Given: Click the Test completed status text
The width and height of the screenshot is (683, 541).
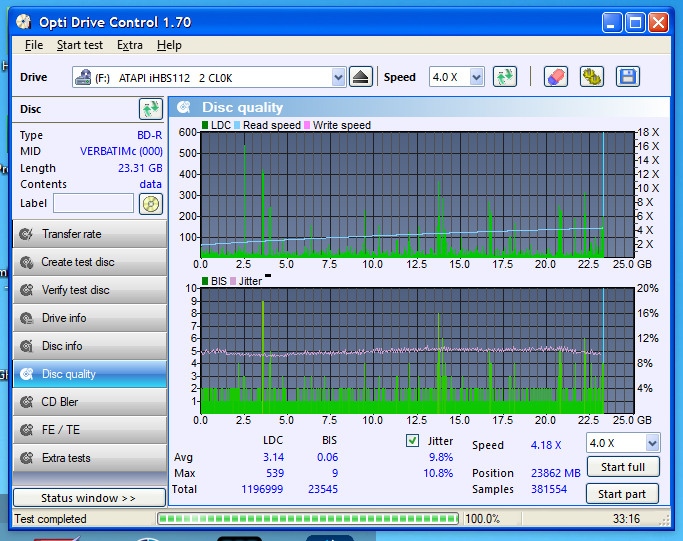Looking at the screenshot, I should tap(51, 519).
